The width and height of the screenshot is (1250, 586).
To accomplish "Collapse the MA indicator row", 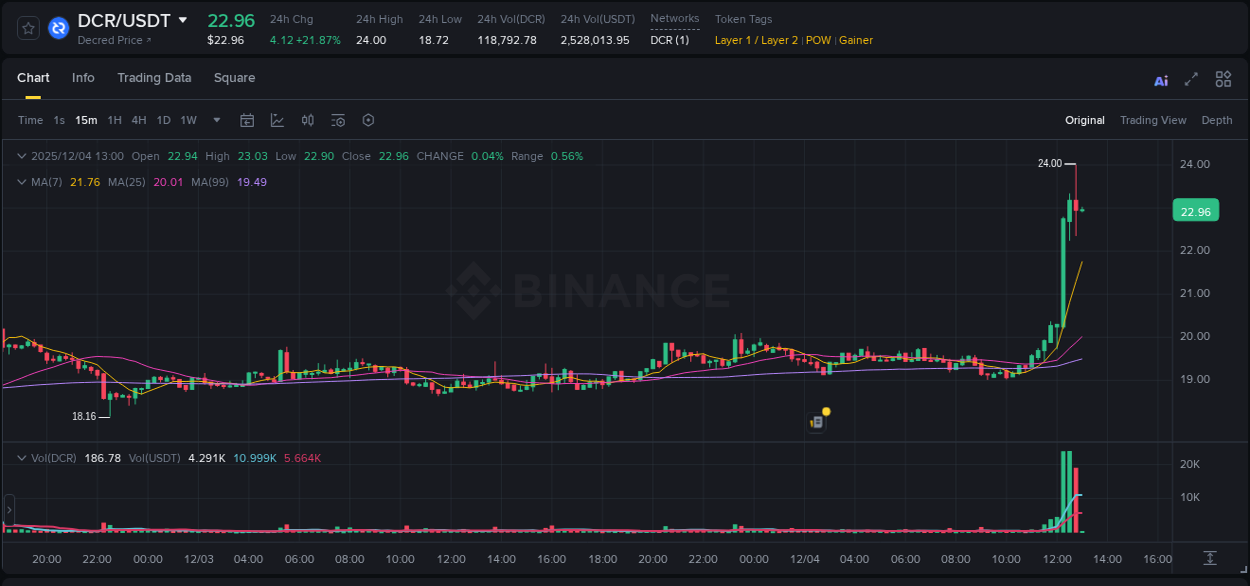I will pyautogui.click(x=21, y=182).
